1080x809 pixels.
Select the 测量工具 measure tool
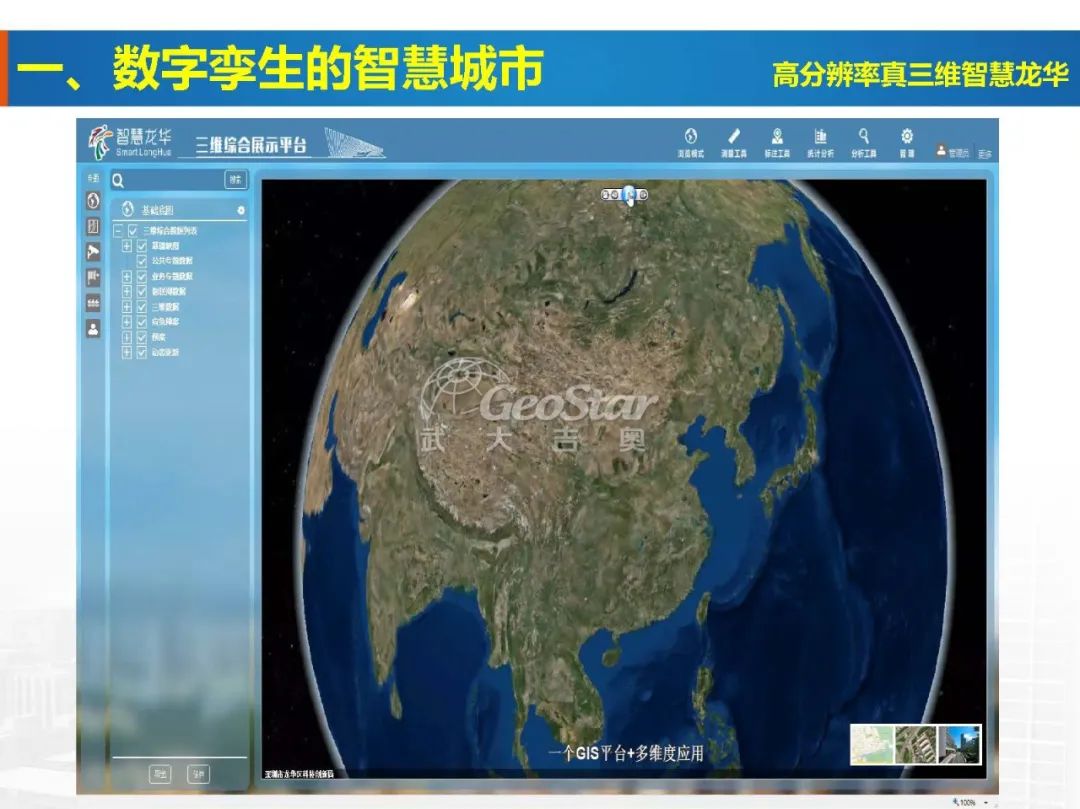[735, 140]
